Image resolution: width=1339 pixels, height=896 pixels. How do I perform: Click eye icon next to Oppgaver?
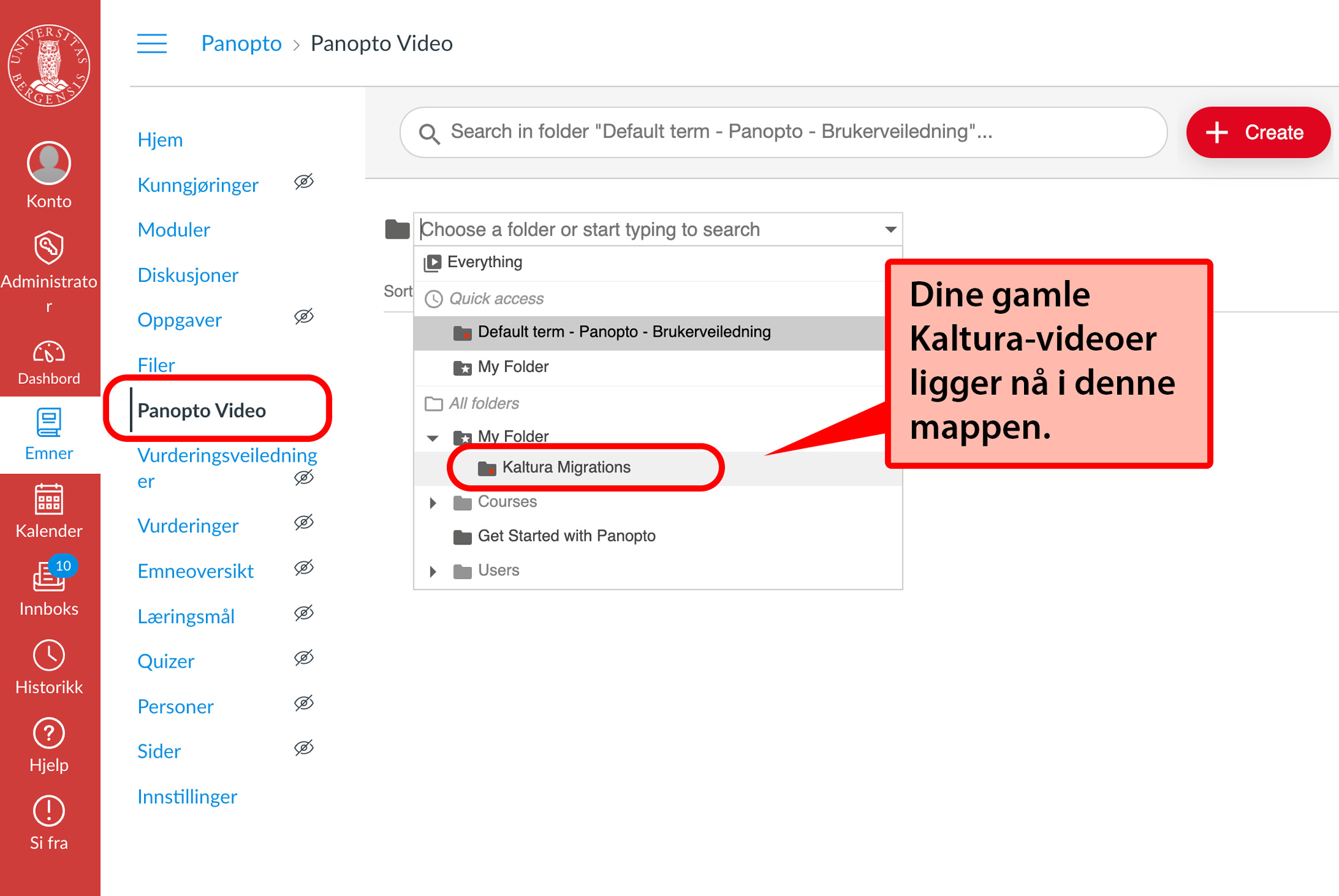(304, 317)
